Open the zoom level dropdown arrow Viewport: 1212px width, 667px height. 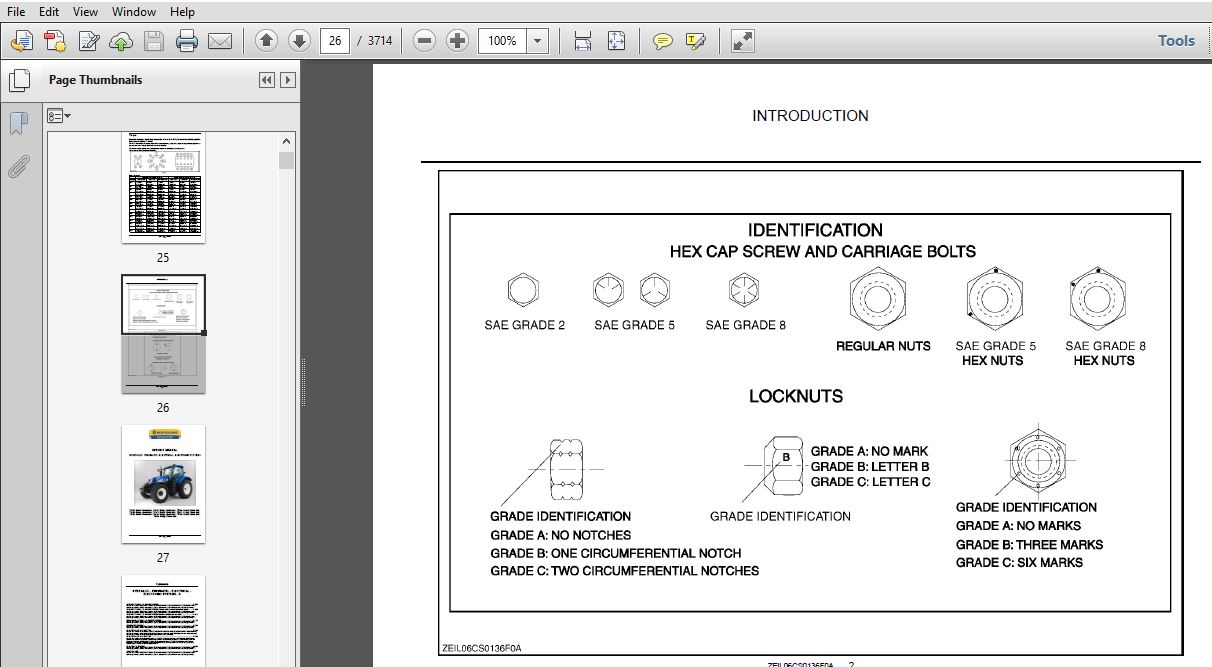coord(538,41)
